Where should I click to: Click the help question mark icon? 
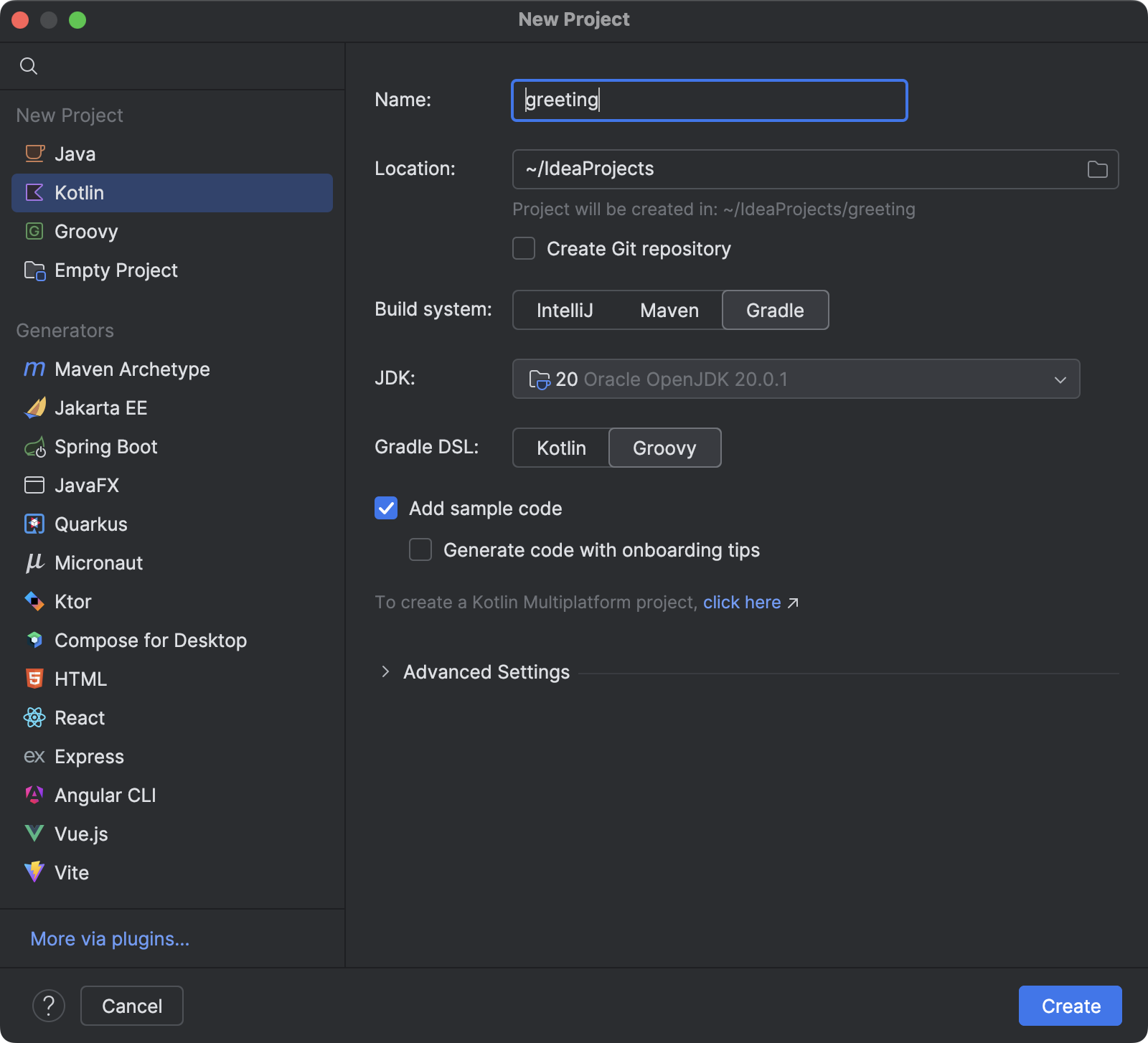[x=49, y=1006]
